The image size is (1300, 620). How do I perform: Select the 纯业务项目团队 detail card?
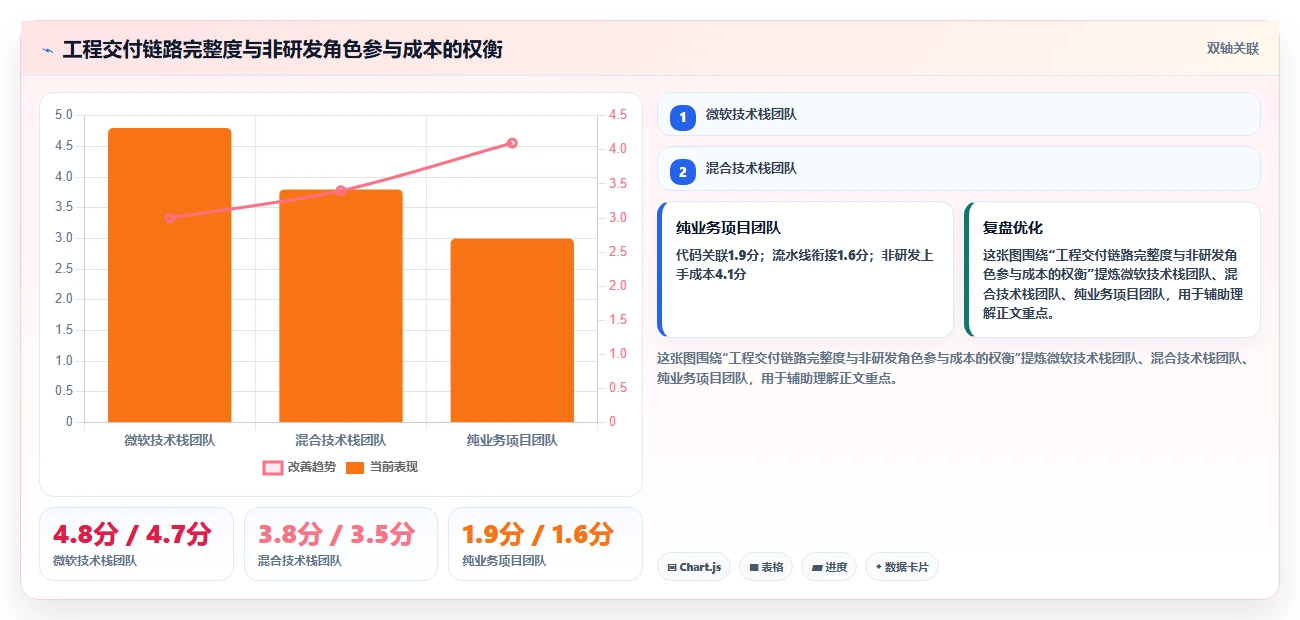805,270
